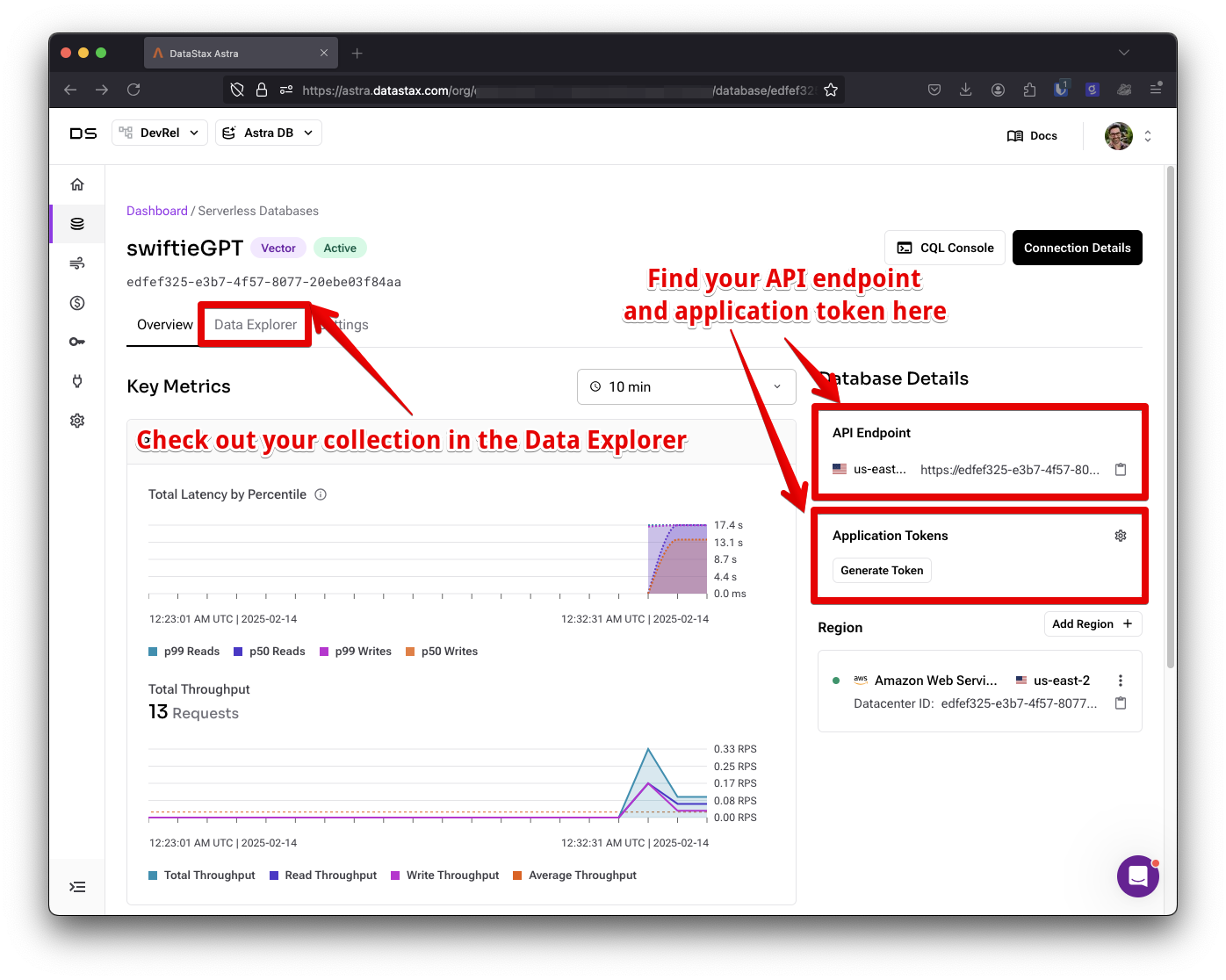Viewport: 1226px width, 980px height.
Task: Click the Total Latency info icon
Action: (321, 494)
